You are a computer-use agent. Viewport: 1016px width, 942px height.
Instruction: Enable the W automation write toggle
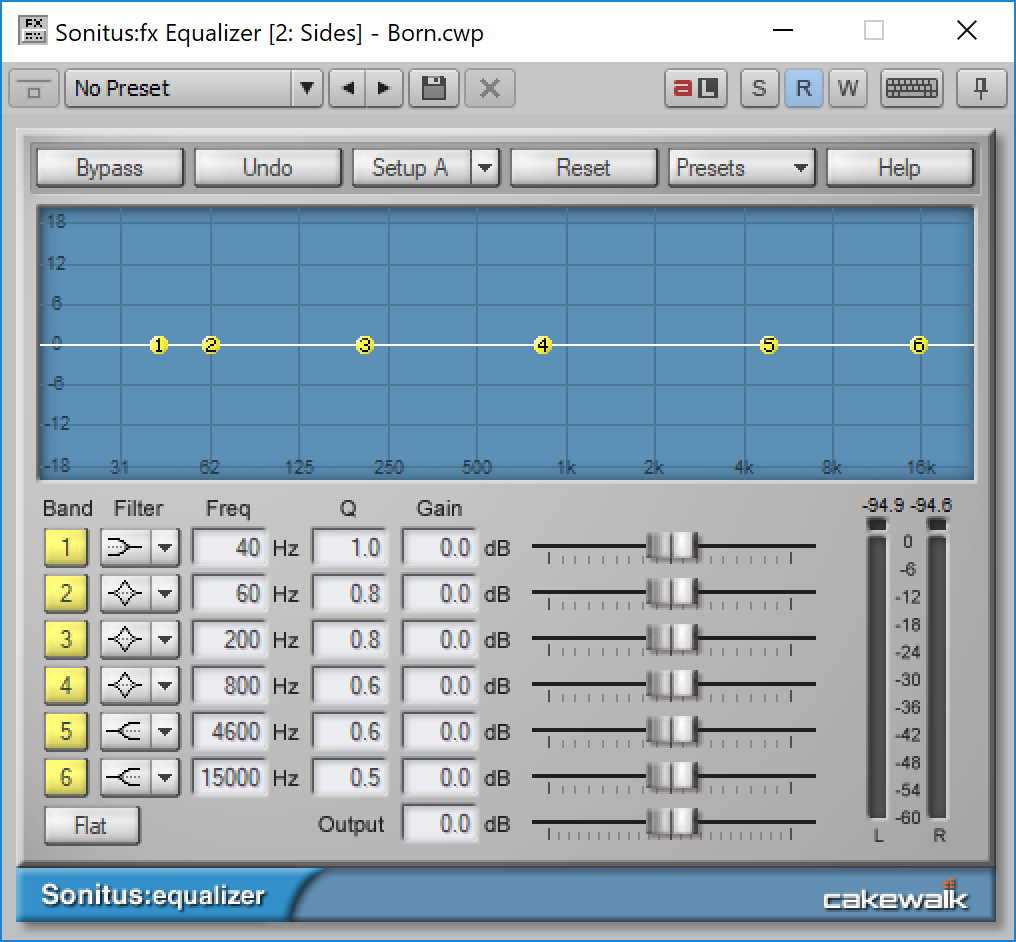pyautogui.click(x=848, y=88)
